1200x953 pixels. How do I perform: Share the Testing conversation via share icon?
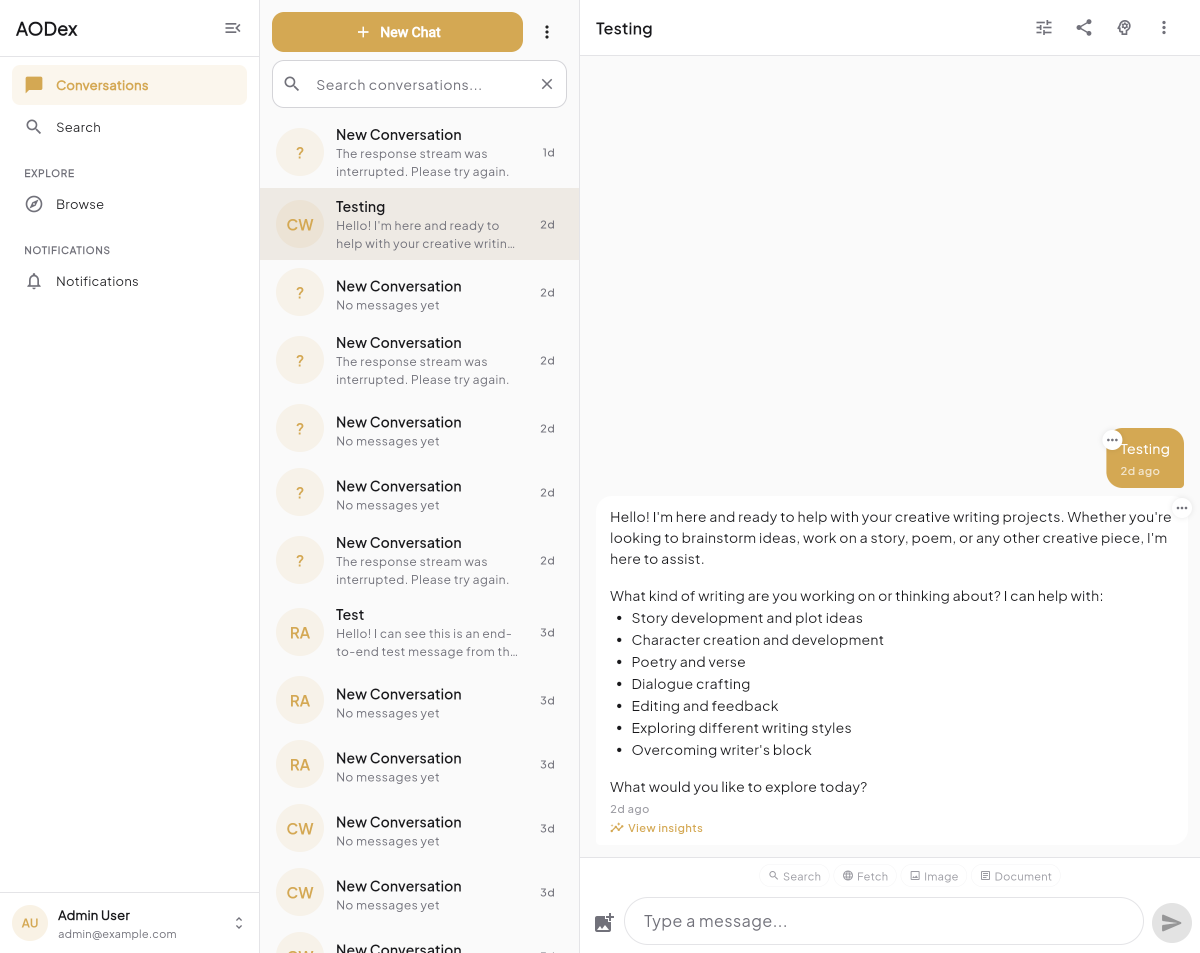[1084, 28]
